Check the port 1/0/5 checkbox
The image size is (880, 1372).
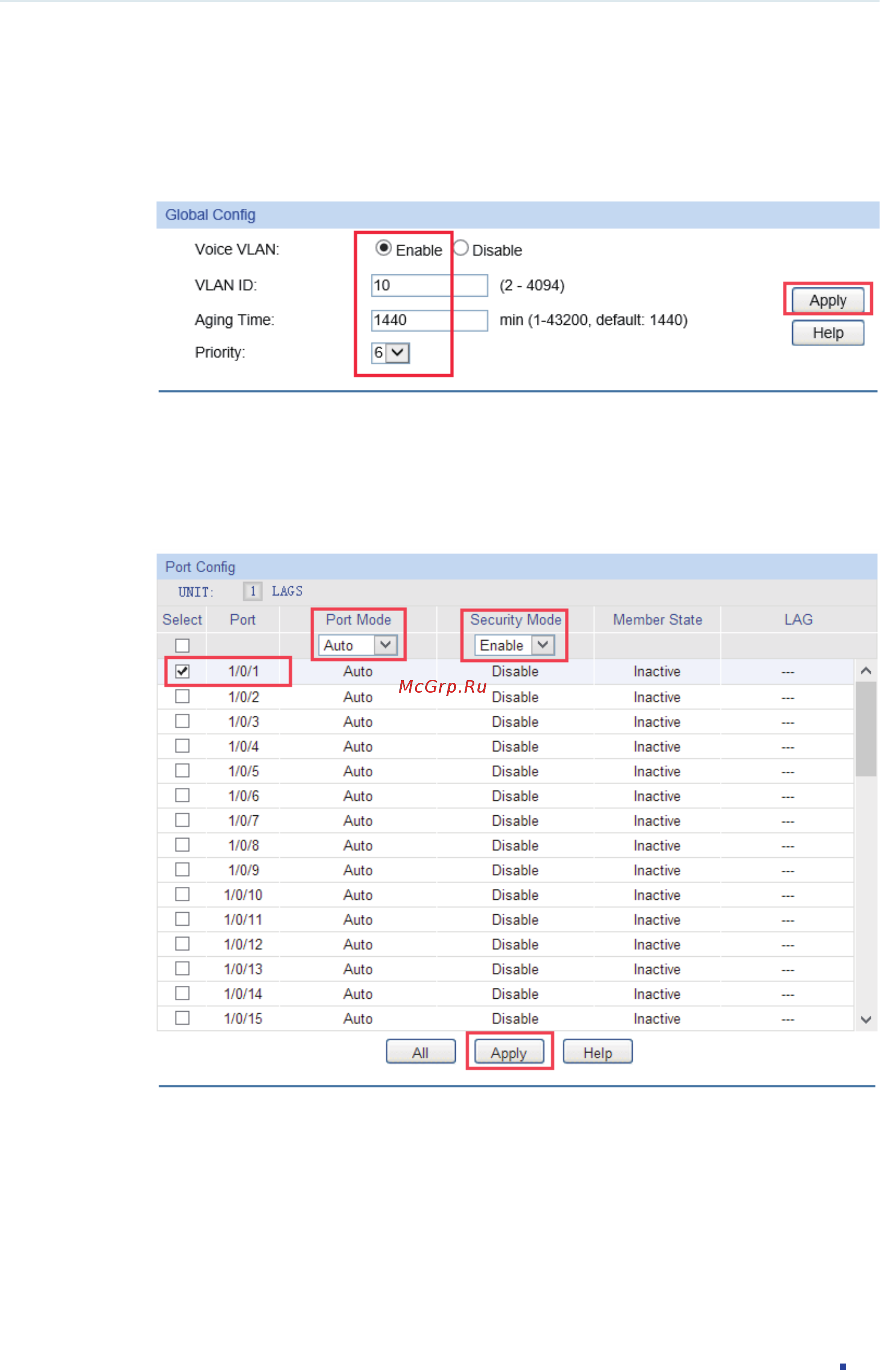tap(182, 771)
